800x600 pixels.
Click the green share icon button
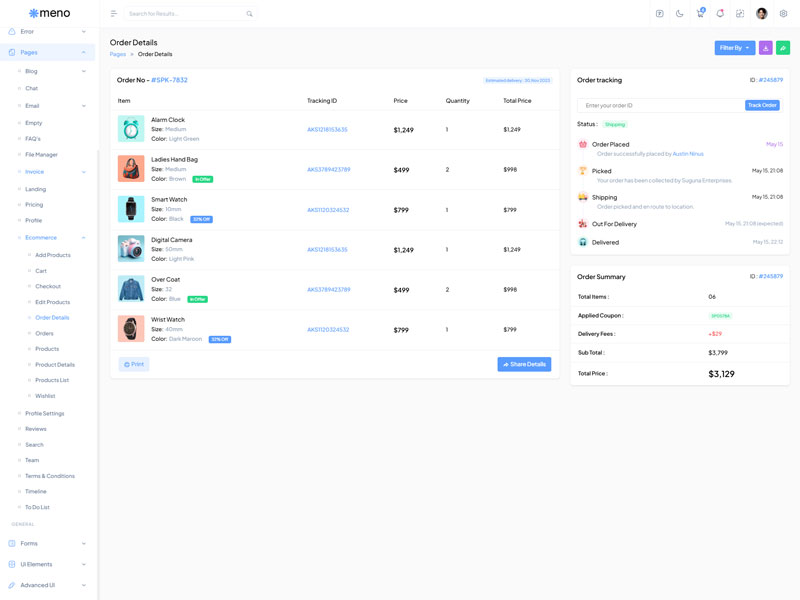[783, 48]
